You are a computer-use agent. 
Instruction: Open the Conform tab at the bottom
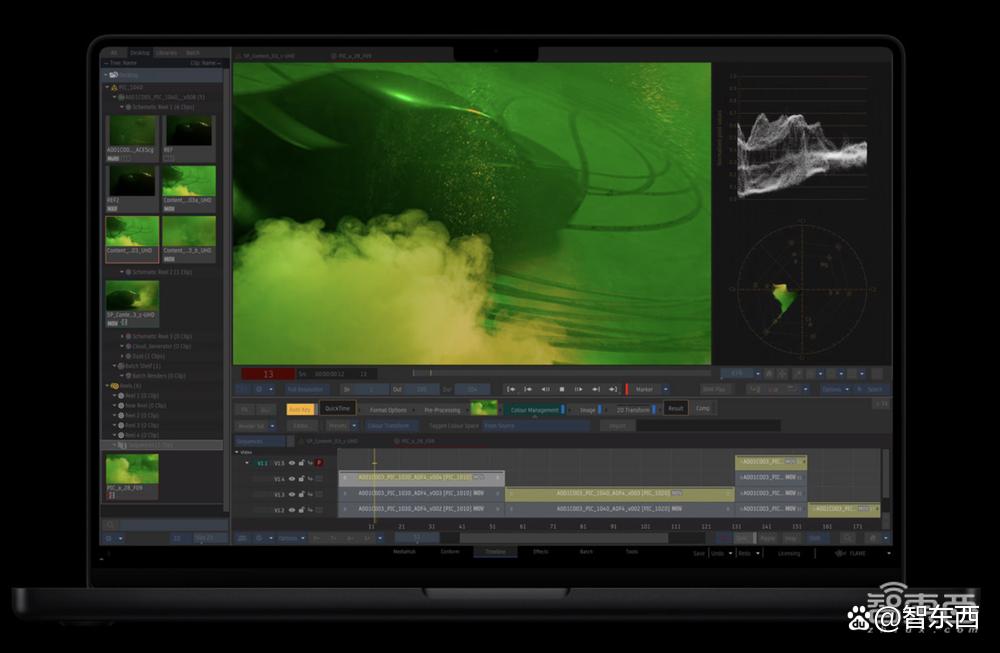(450, 552)
